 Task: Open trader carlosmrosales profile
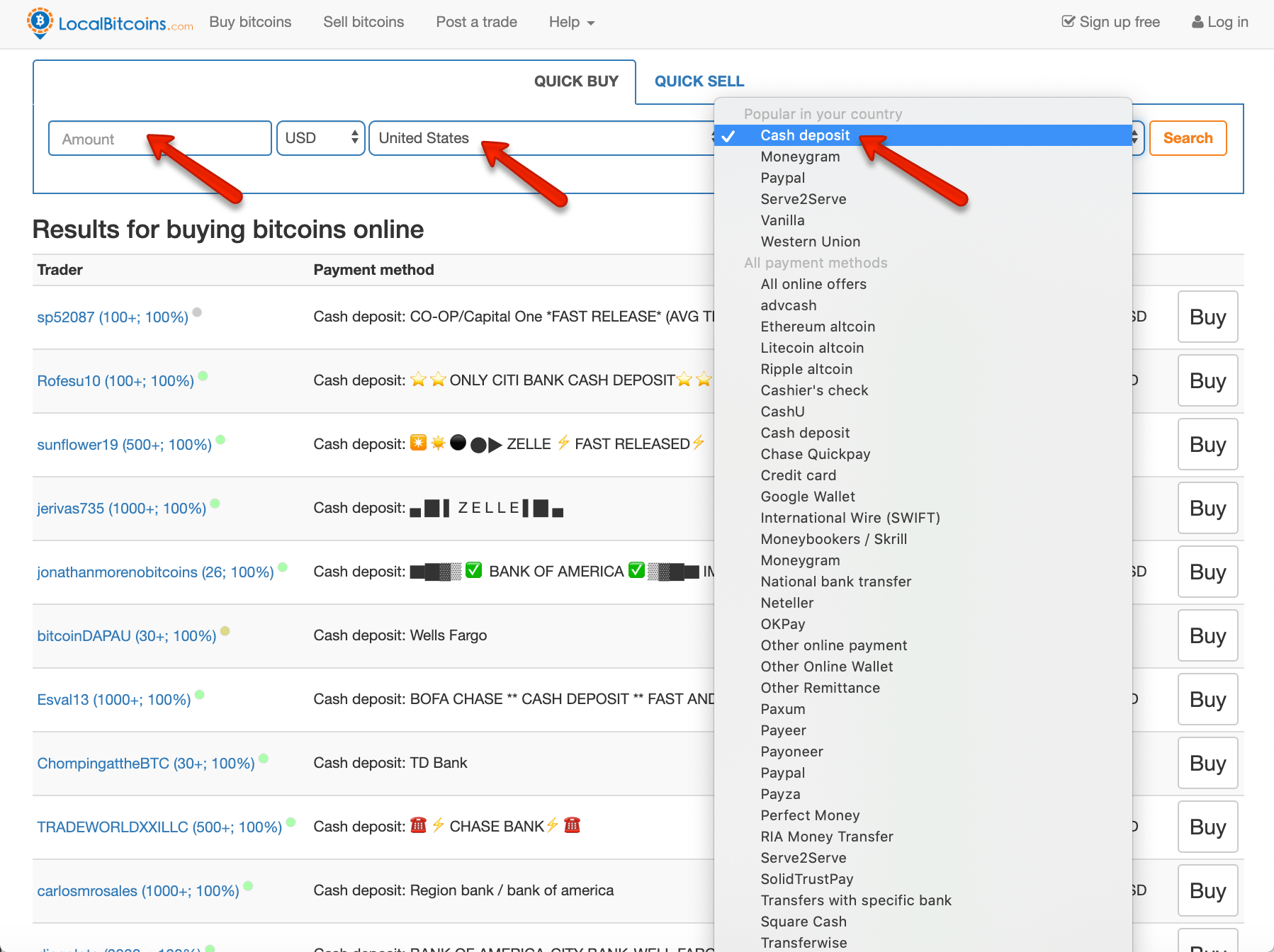138,891
